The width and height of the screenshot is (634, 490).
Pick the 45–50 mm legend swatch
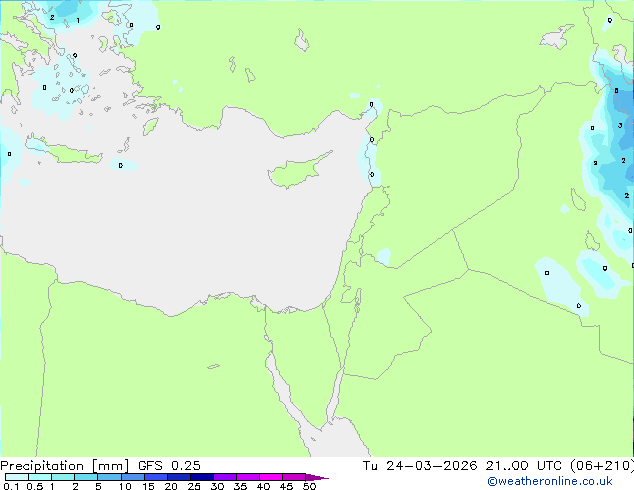(294, 477)
